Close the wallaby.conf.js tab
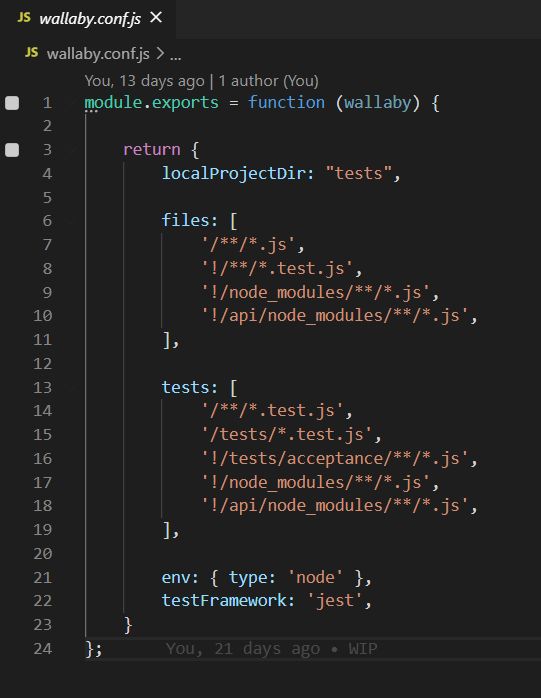The image size is (541, 698). (x=156, y=17)
